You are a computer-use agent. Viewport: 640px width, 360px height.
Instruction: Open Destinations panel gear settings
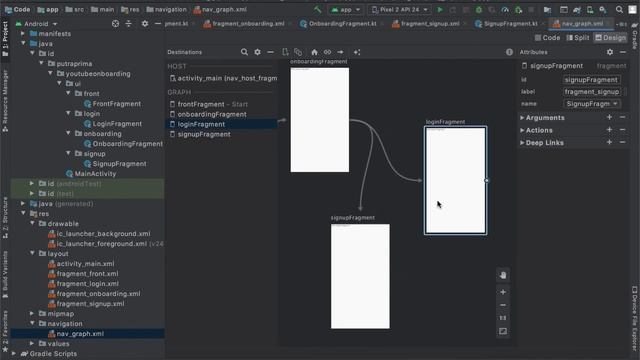pyautogui.click(x=258, y=52)
